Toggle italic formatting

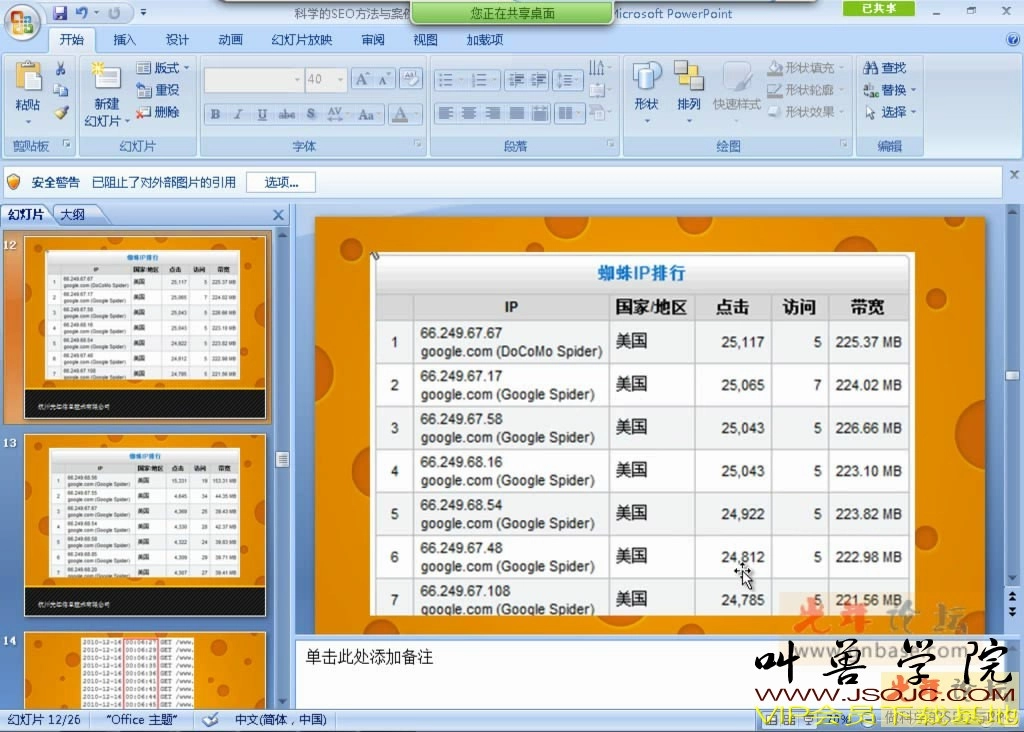click(237, 114)
